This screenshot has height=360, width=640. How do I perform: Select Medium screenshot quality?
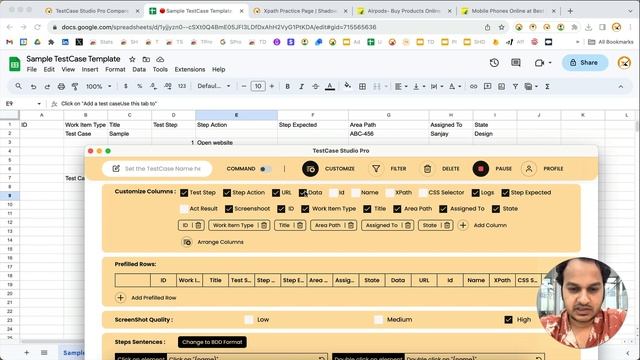tap(378, 320)
